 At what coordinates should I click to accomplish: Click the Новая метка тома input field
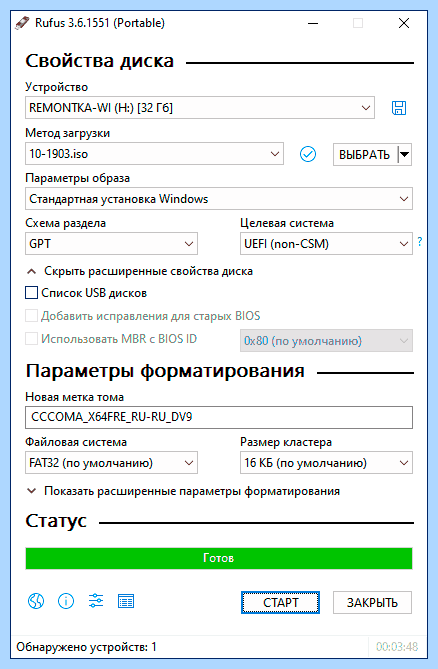pyautogui.click(x=219, y=417)
